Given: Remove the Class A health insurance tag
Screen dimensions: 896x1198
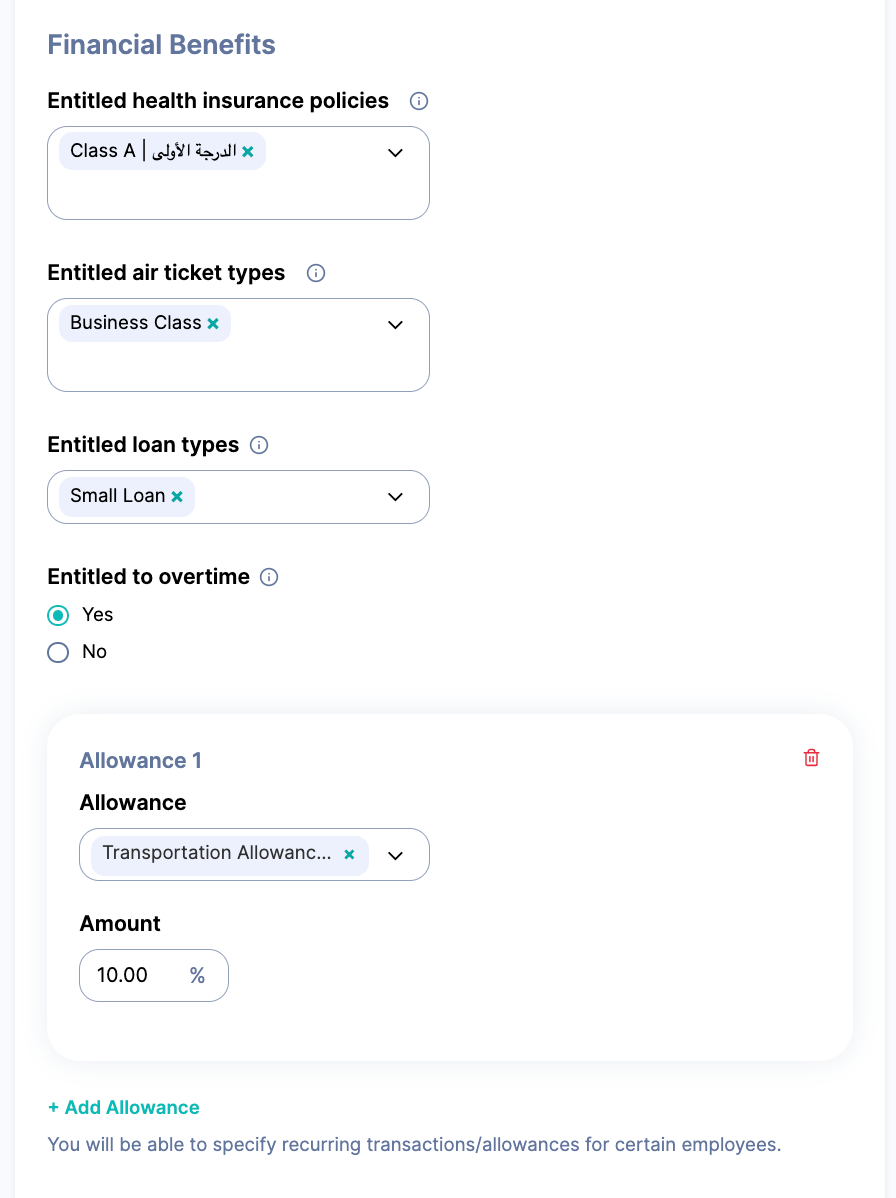Looking at the screenshot, I should coord(248,151).
